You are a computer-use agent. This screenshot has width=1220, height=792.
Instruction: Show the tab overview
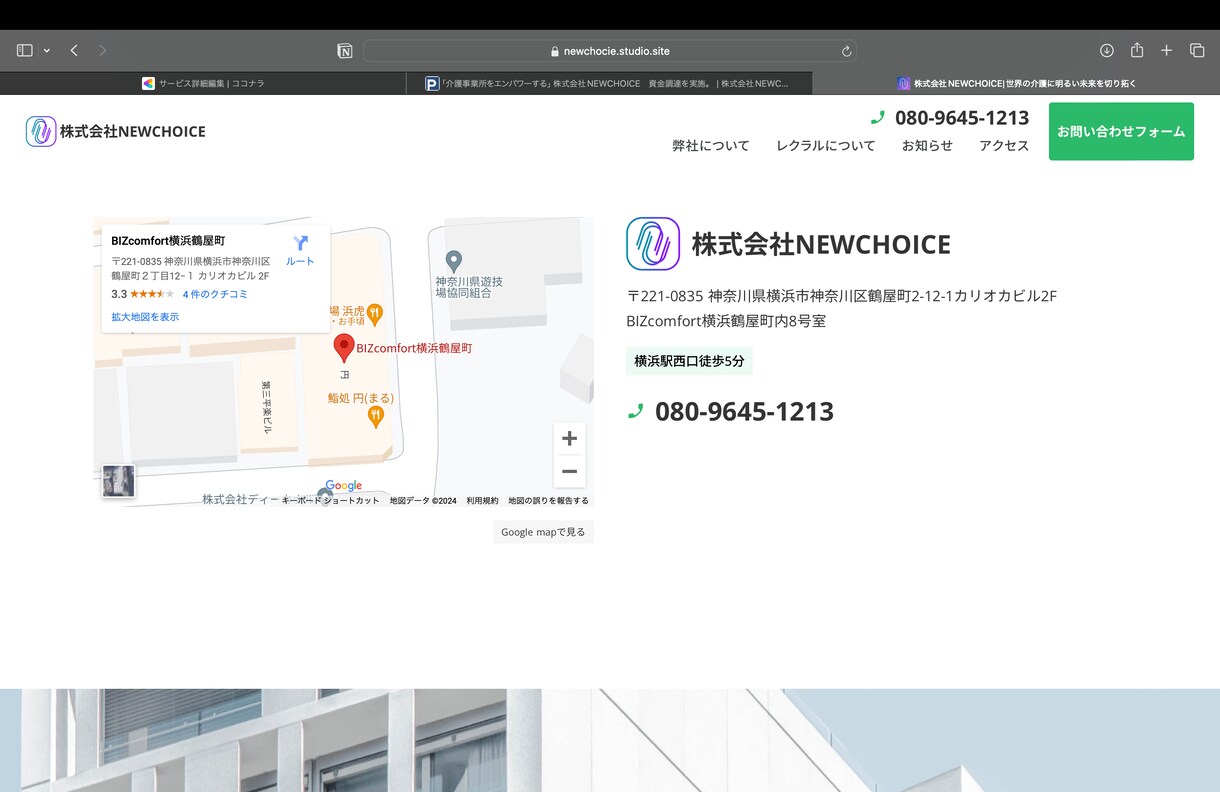(x=1197, y=50)
